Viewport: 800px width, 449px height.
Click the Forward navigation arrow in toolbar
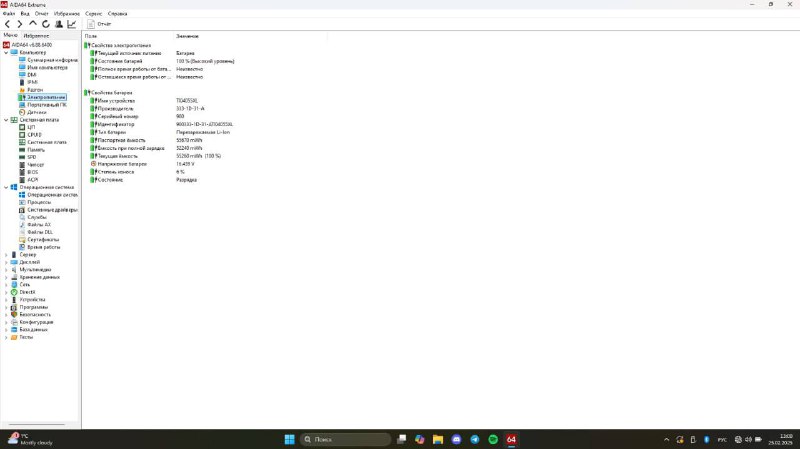[x=20, y=23]
